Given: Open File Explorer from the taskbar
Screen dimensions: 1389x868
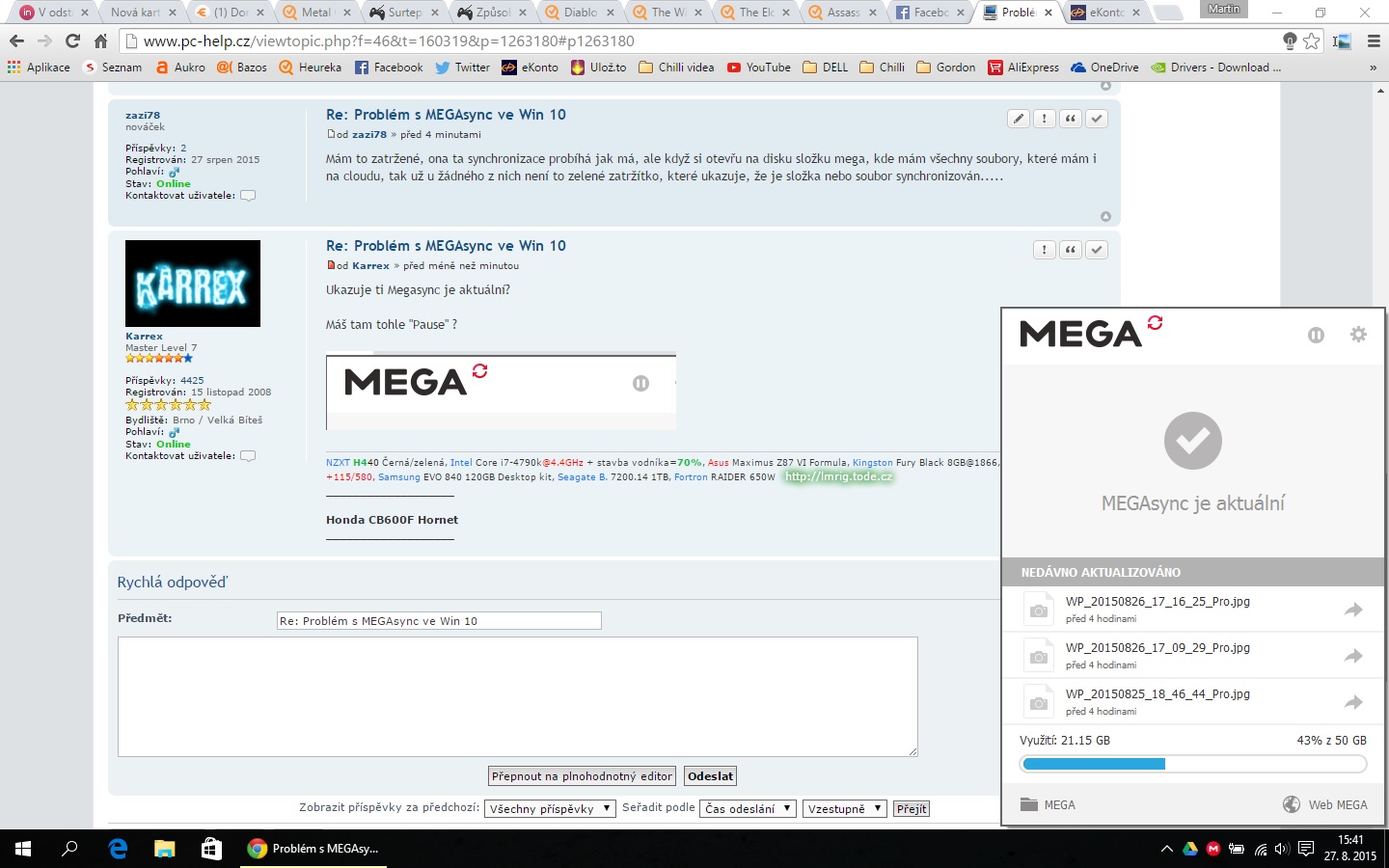Looking at the screenshot, I should pyautogui.click(x=165, y=849).
